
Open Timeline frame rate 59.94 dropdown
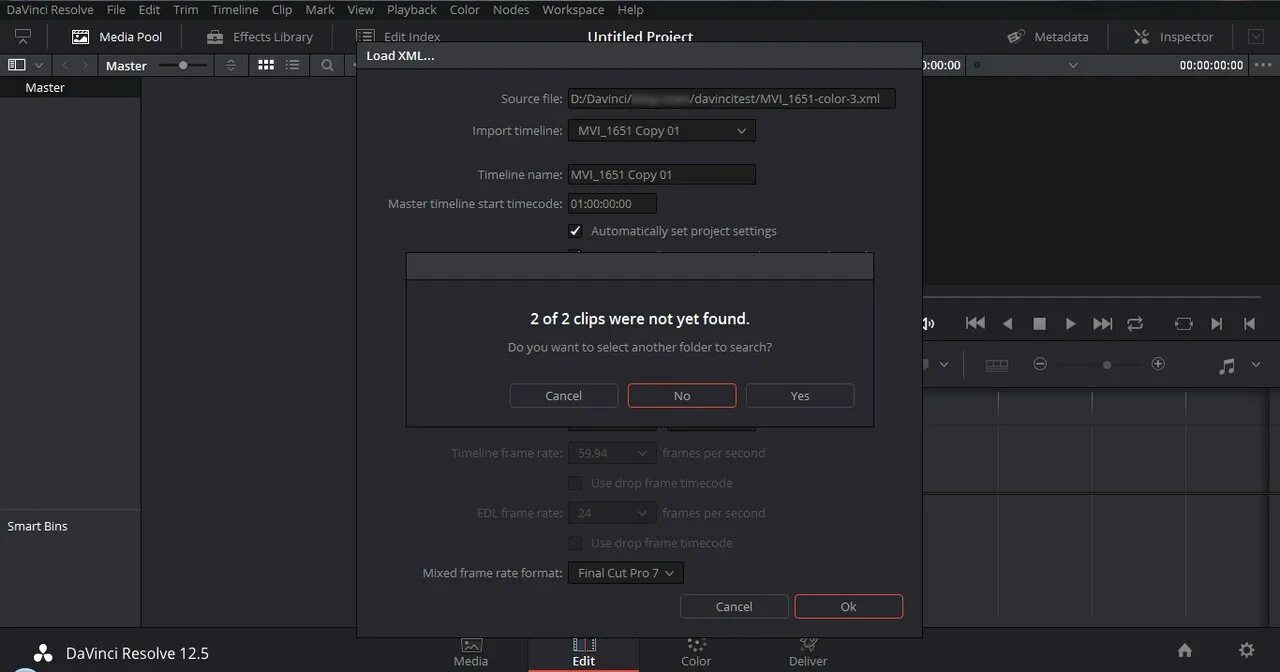(x=612, y=453)
